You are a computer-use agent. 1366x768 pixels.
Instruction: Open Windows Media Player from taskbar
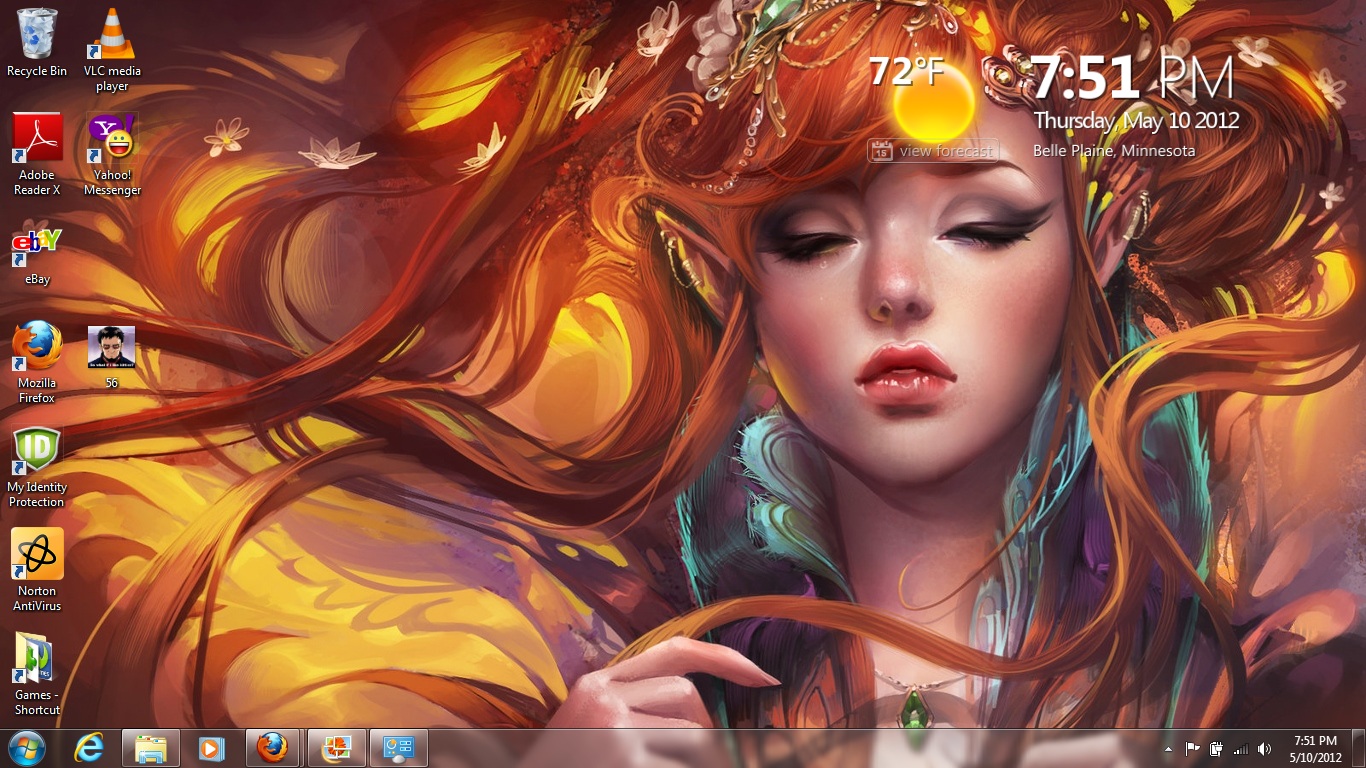point(211,748)
